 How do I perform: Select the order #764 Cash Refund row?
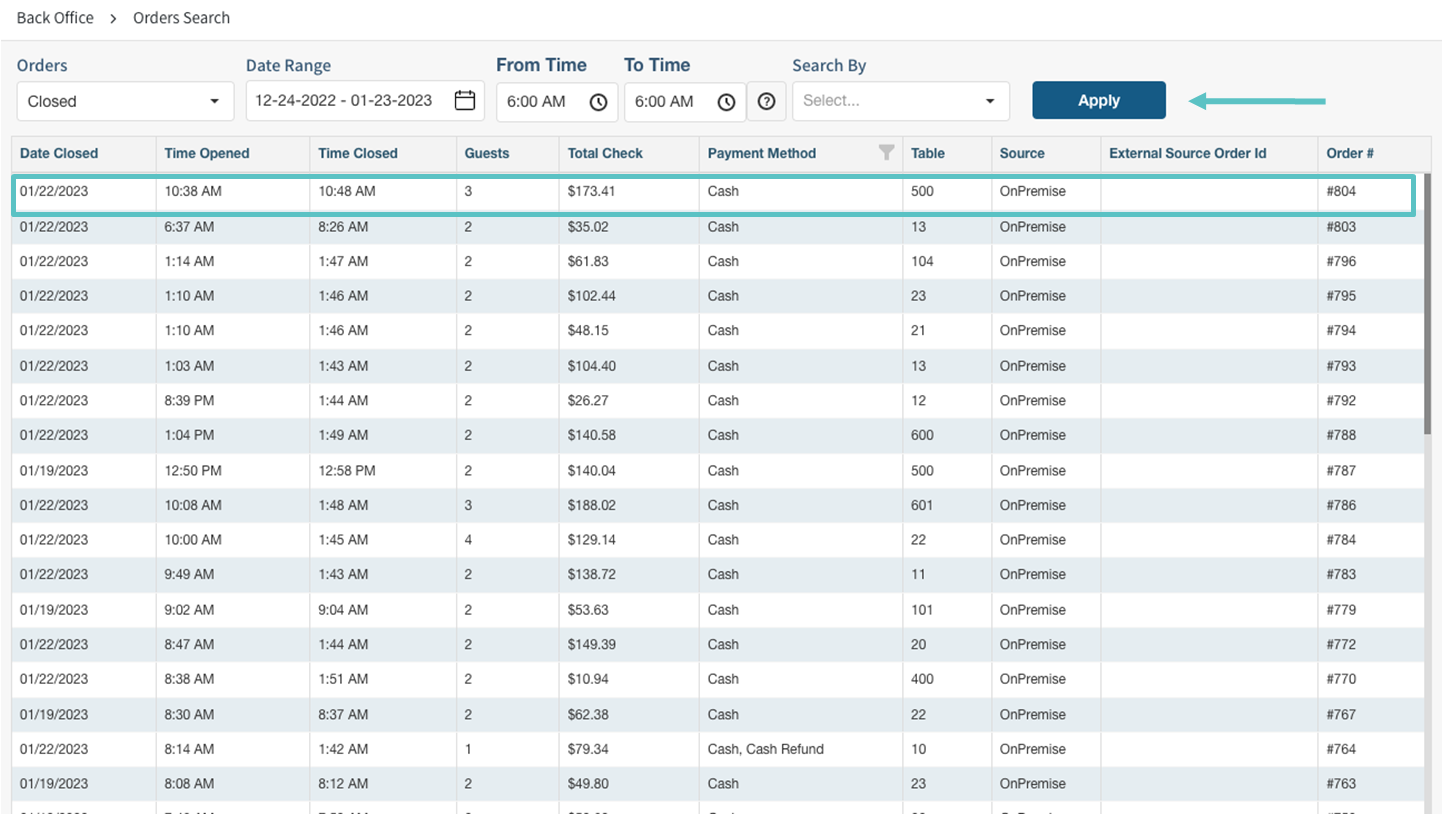coord(715,749)
